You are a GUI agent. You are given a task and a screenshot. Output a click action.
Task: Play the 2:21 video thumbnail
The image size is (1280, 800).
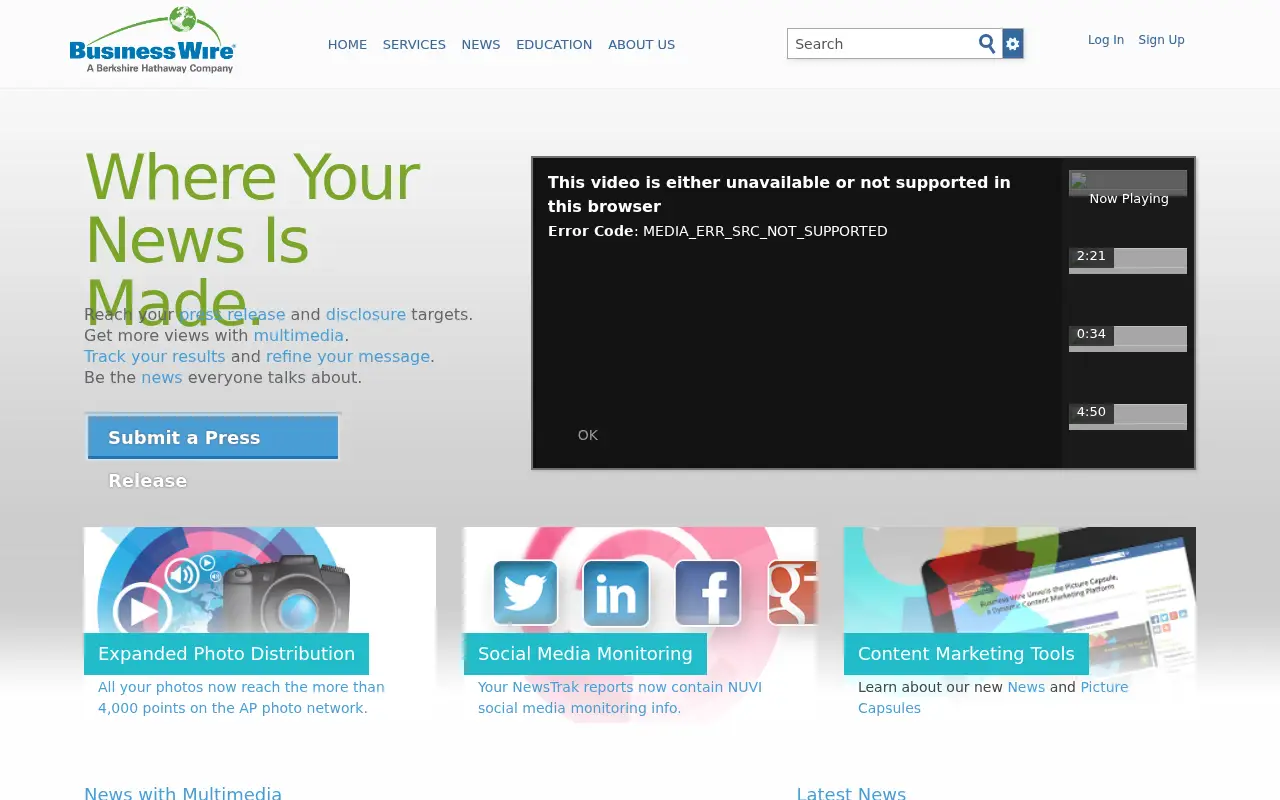(1128, 260)
